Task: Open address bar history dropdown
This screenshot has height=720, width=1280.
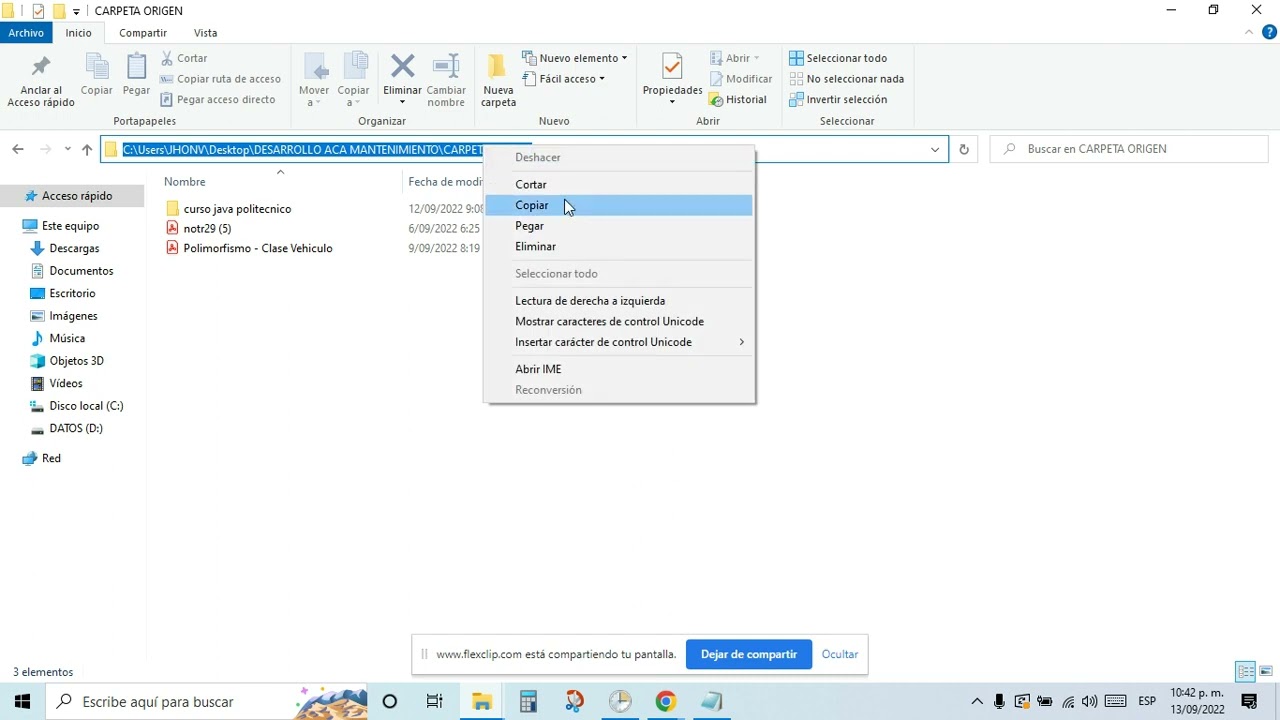Action: (x=935, y=149)
